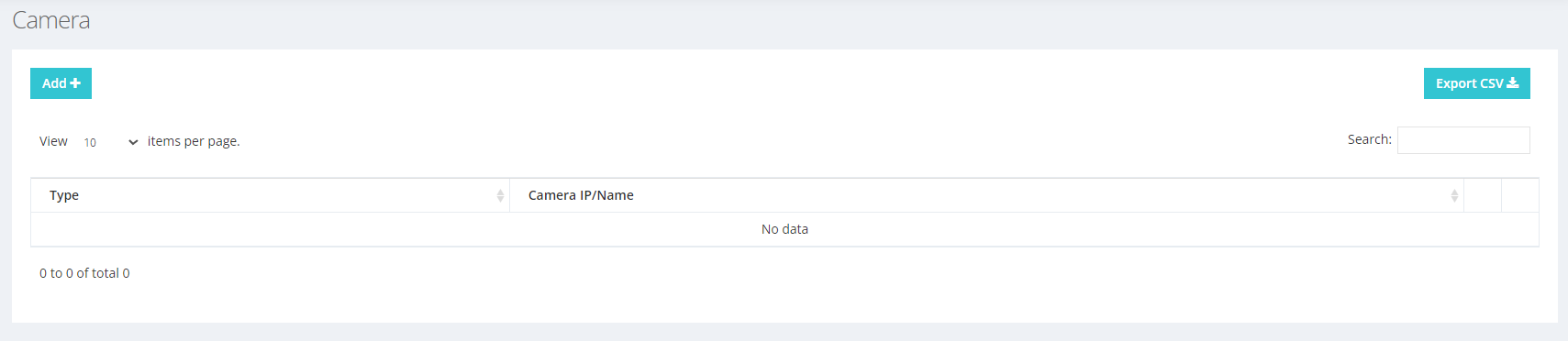Focus the Search input field
Viewport: 1568px width, 341px height.
[1463, 140]
